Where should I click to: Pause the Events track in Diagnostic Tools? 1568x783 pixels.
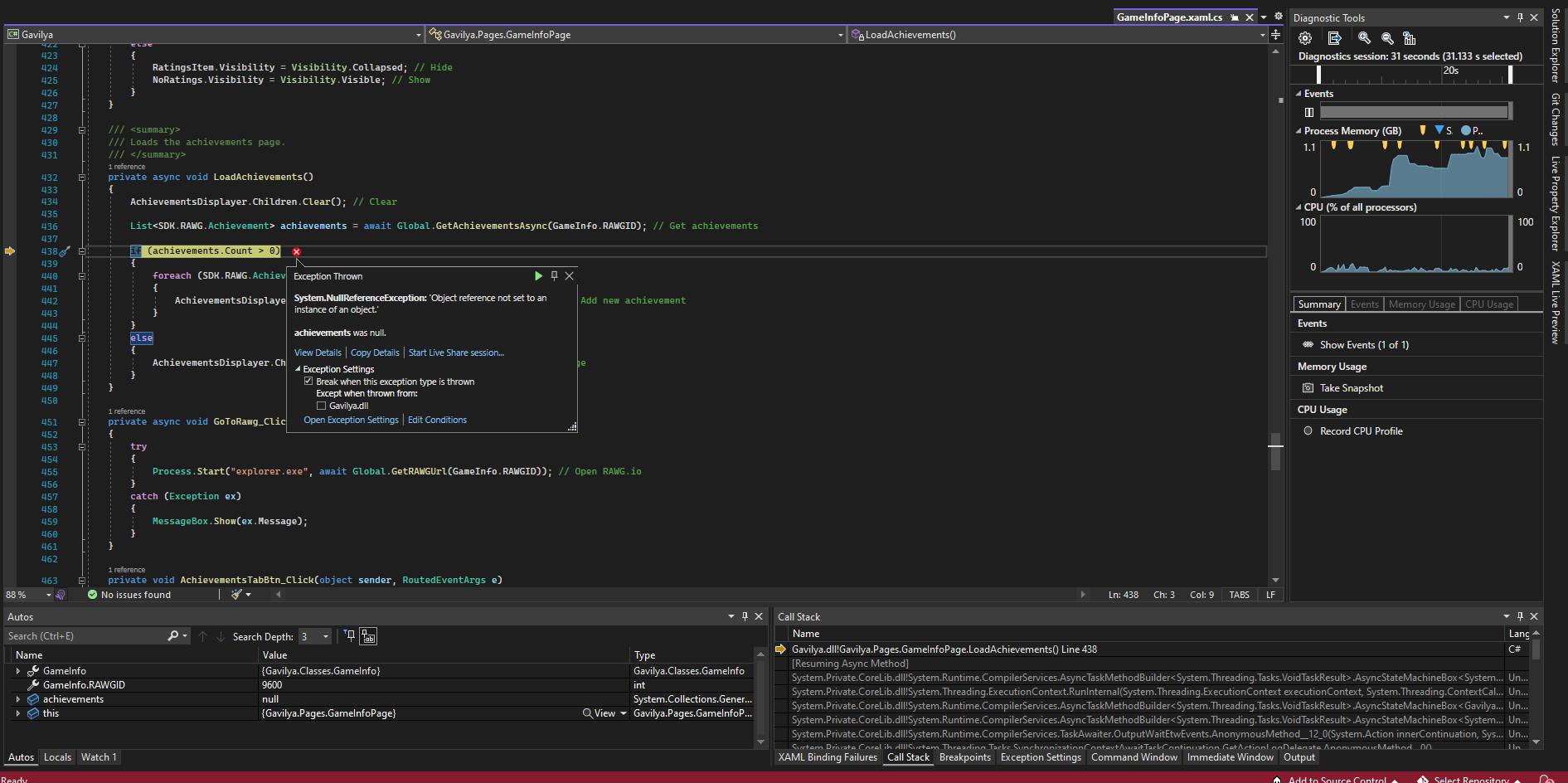(1309, 112)
